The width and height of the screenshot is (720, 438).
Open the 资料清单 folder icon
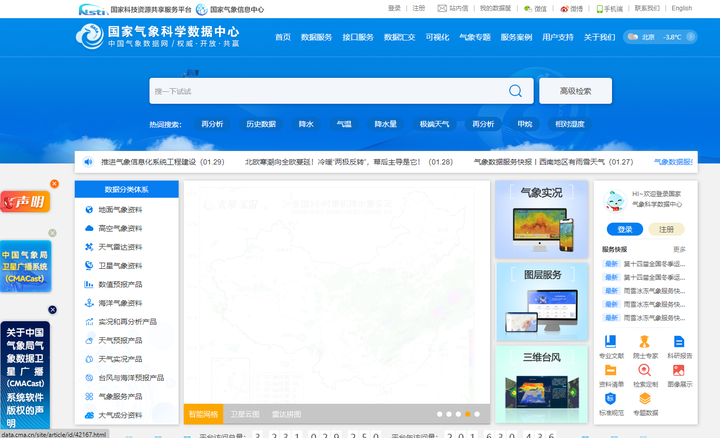pos(611,371)
